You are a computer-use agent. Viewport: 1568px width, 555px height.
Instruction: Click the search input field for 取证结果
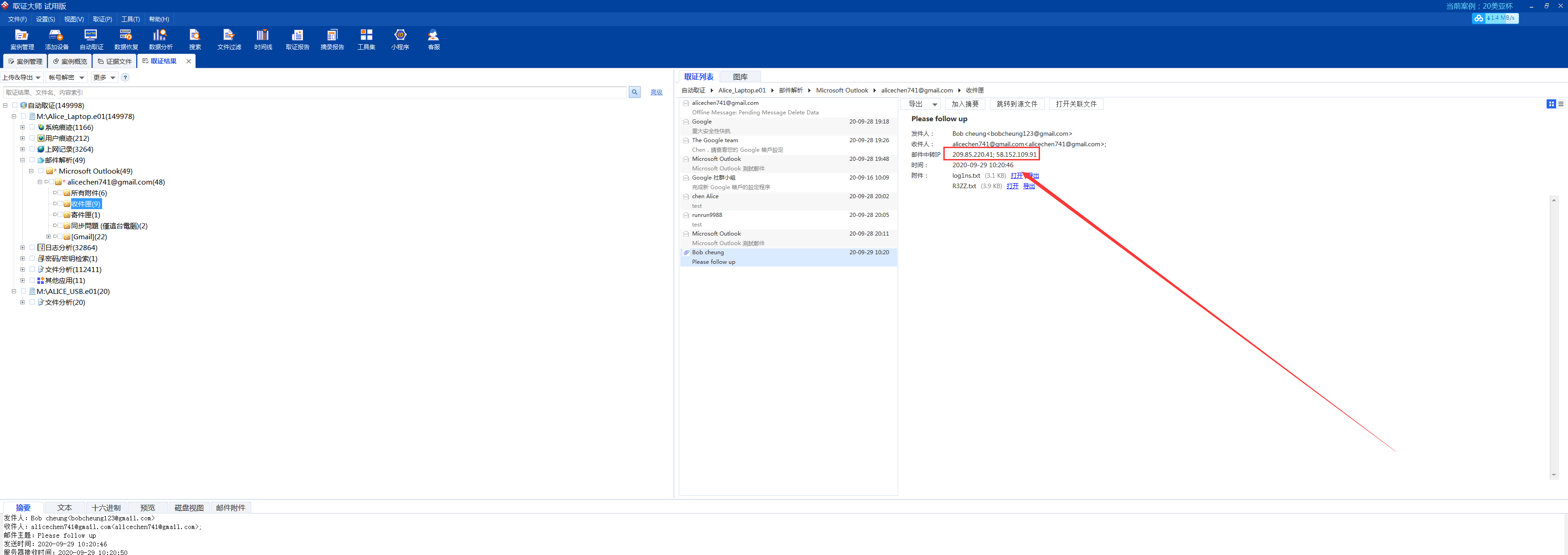point(314,92)
